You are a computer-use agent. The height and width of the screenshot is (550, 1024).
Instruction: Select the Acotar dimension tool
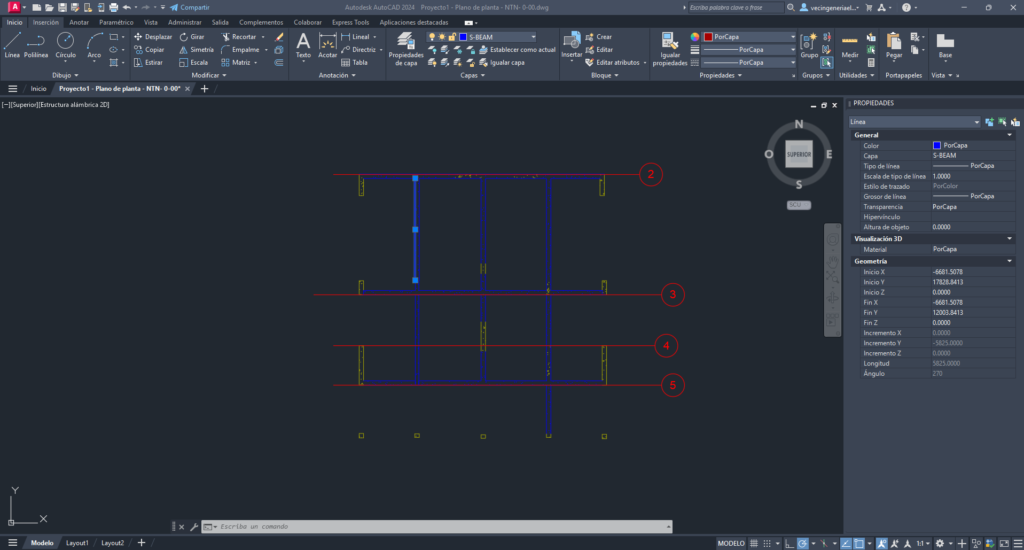click(327, 45)
